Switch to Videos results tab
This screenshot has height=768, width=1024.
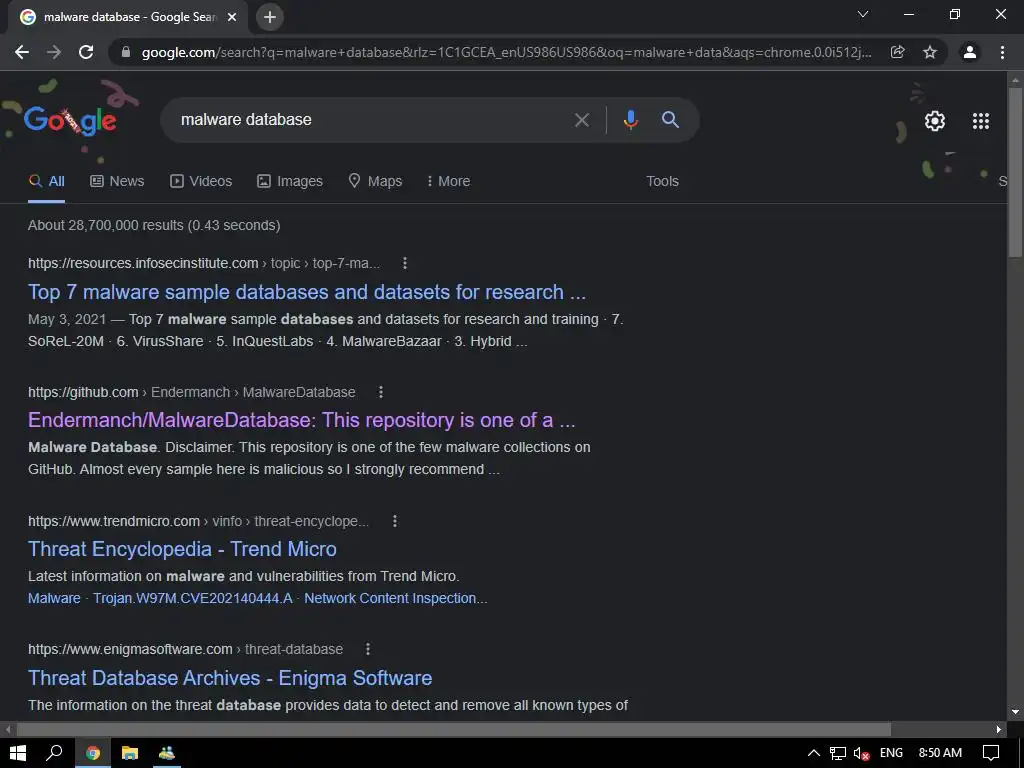point(201,181)
